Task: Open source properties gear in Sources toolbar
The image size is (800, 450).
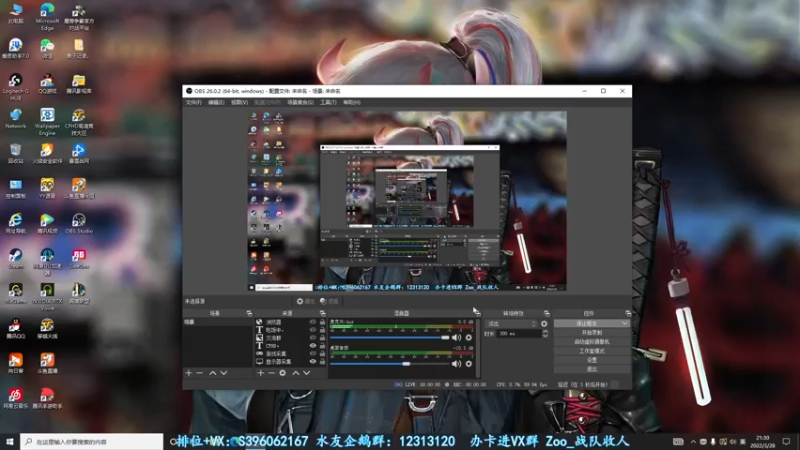Action: (x=283, y=373)
